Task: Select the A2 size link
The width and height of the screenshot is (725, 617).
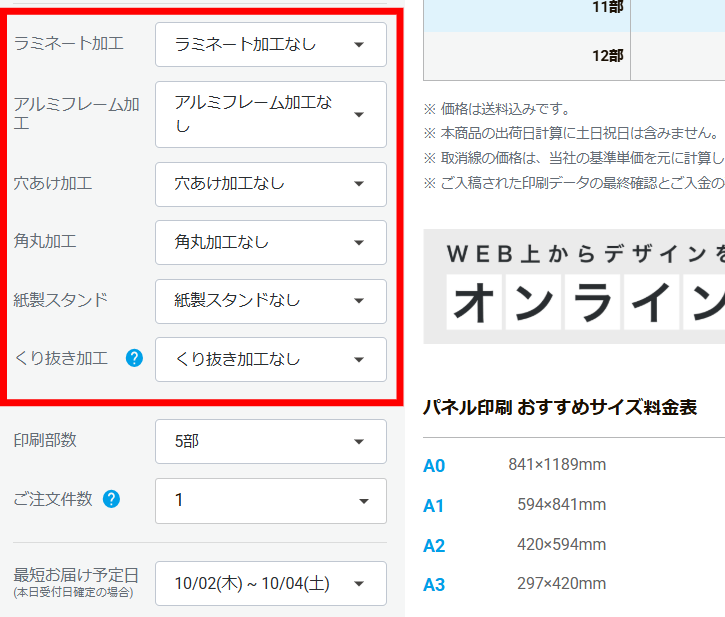Action: tap(434, 546)
